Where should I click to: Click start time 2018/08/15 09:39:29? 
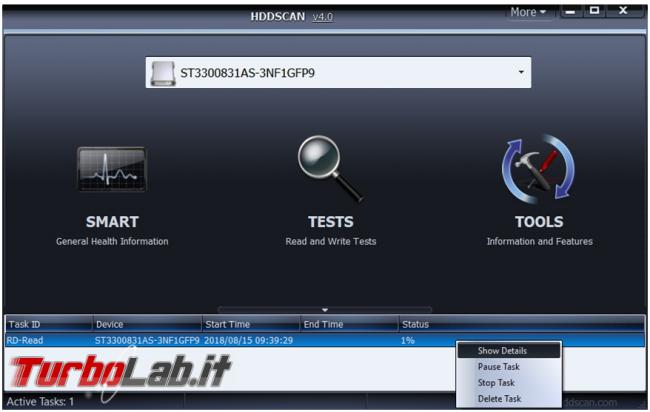[248, 340]
